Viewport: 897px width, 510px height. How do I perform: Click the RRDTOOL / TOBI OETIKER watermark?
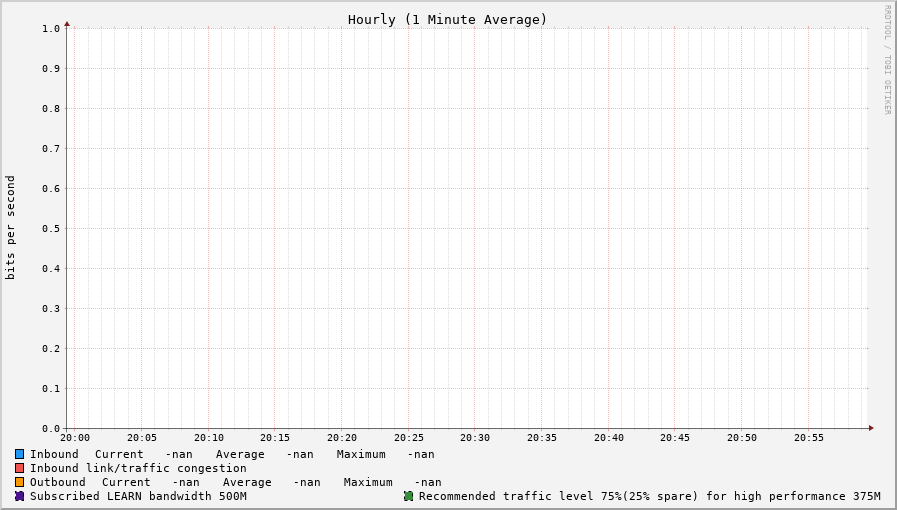point(887,60)
